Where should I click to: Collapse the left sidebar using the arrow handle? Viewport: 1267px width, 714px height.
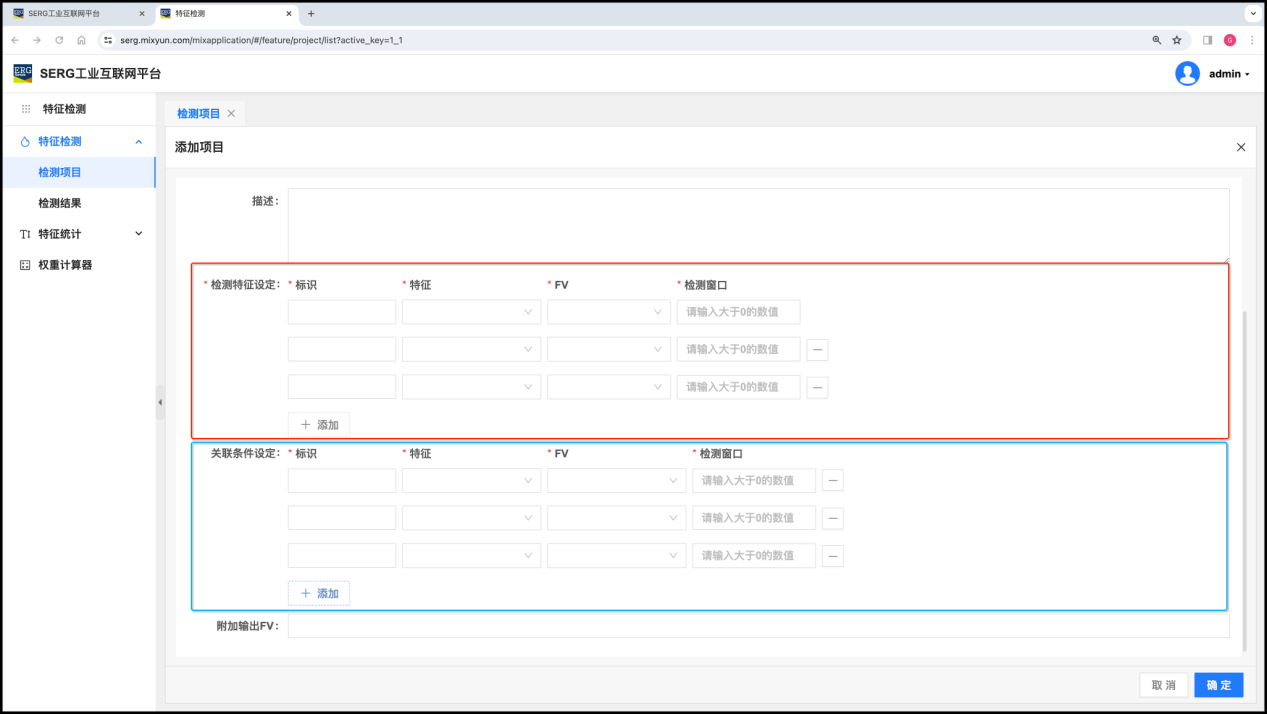(160, 402)
